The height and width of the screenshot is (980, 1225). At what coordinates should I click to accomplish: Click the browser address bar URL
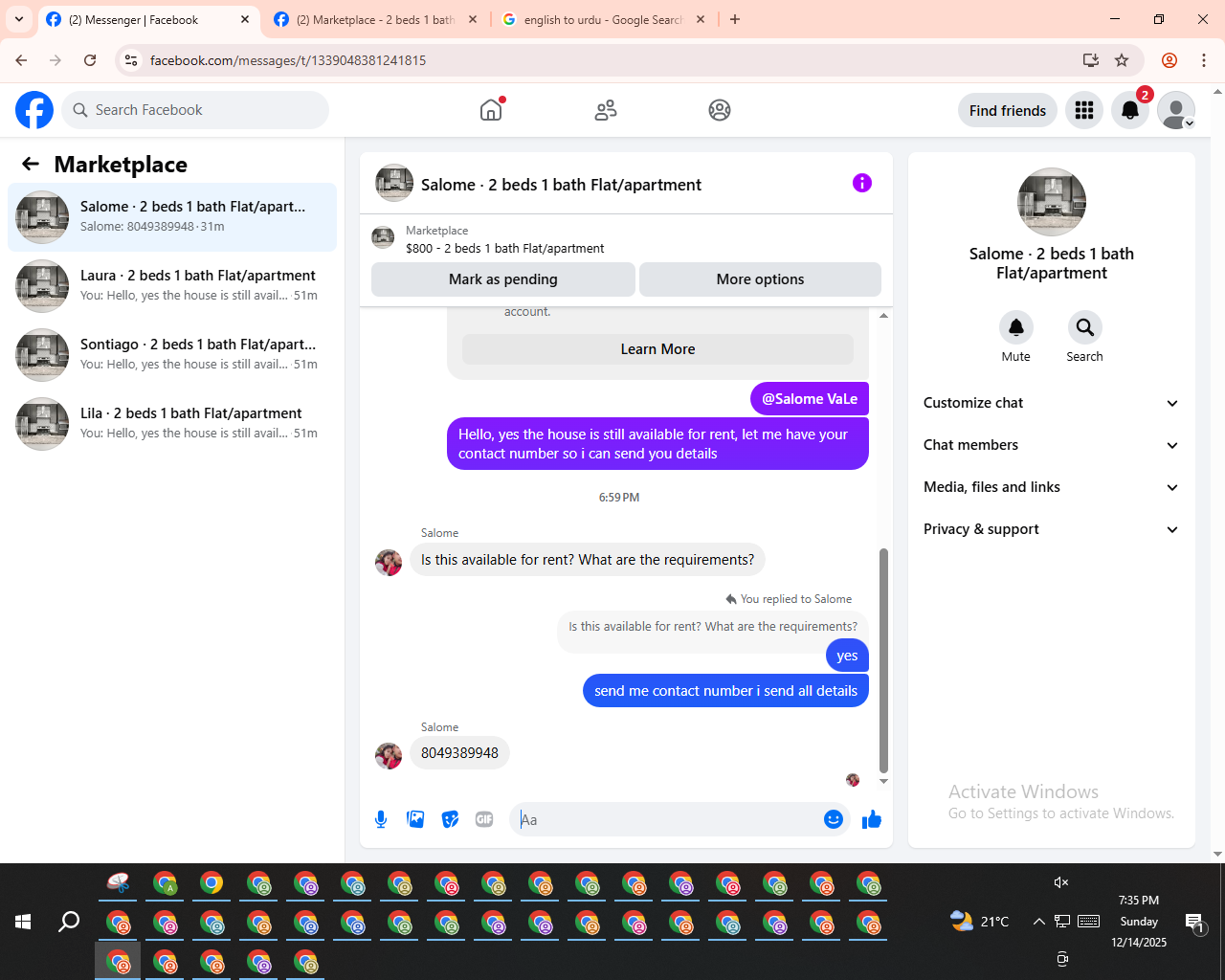(x=288, y=60)
